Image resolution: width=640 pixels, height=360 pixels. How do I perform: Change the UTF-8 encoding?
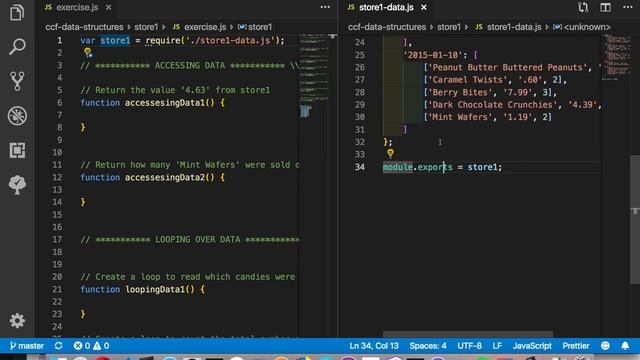tap(469, 346)
